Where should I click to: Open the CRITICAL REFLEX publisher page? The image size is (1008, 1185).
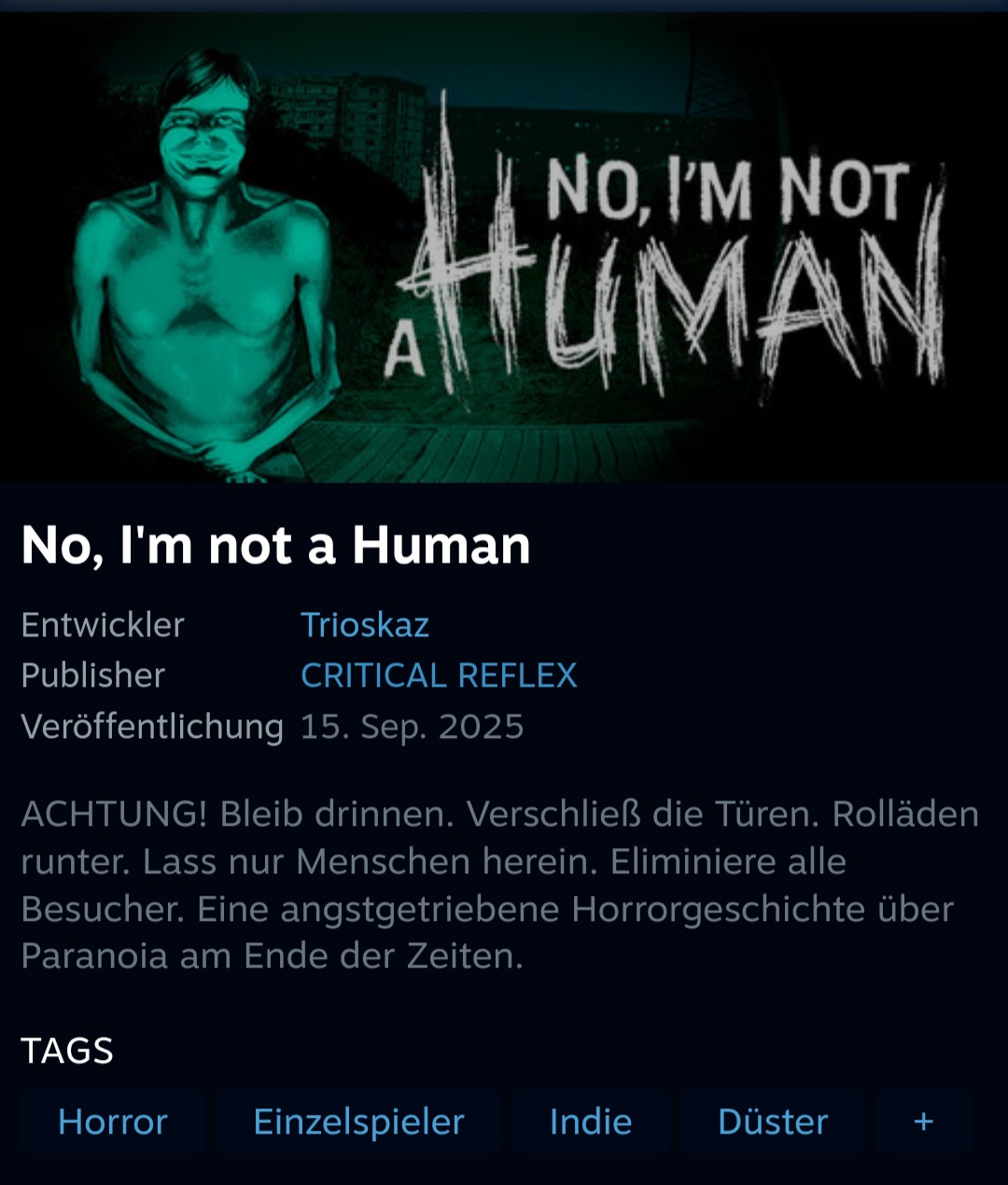(x=439, y=675)
